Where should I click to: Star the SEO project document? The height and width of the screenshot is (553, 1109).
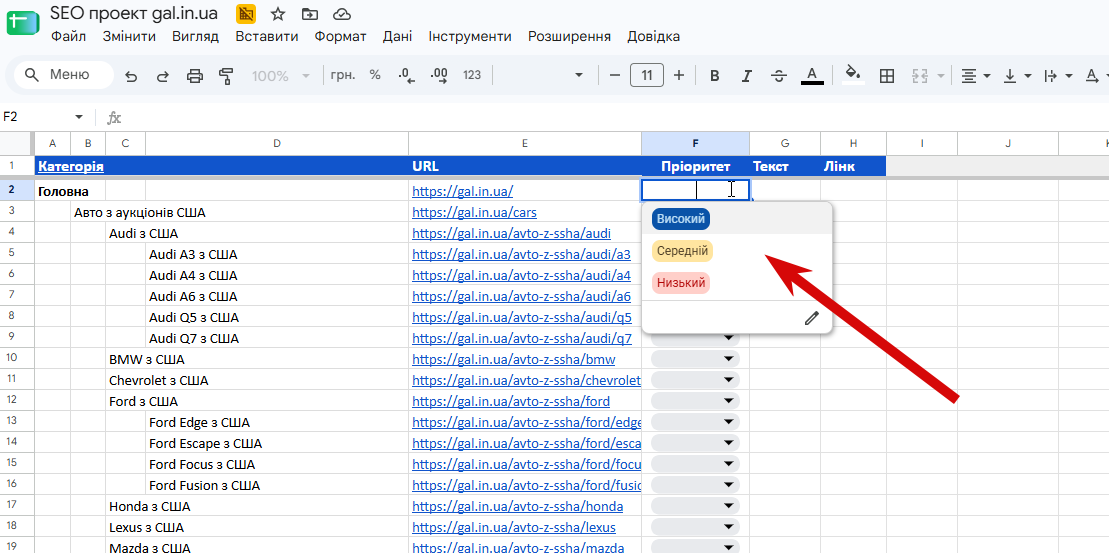pyautogui.click(x=278, y=13)
